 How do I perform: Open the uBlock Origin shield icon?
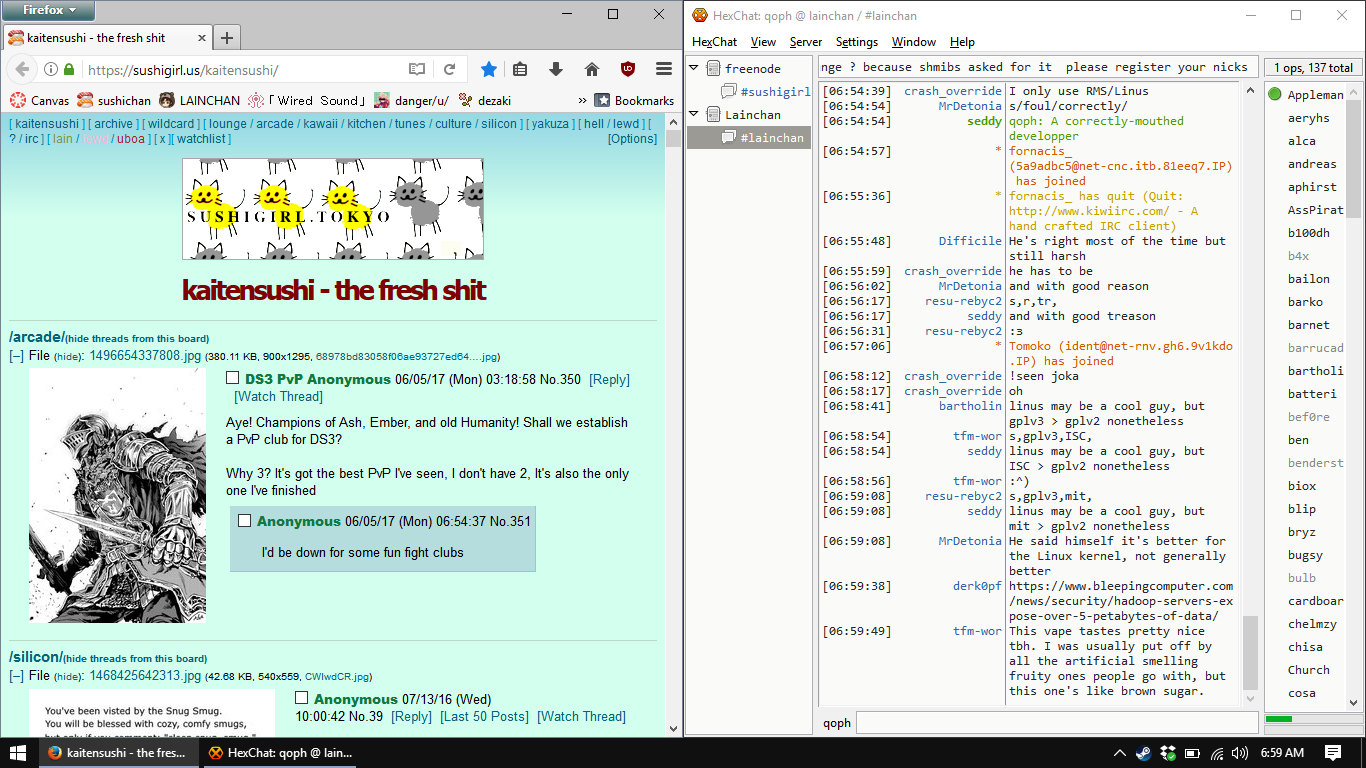(628, 69)
